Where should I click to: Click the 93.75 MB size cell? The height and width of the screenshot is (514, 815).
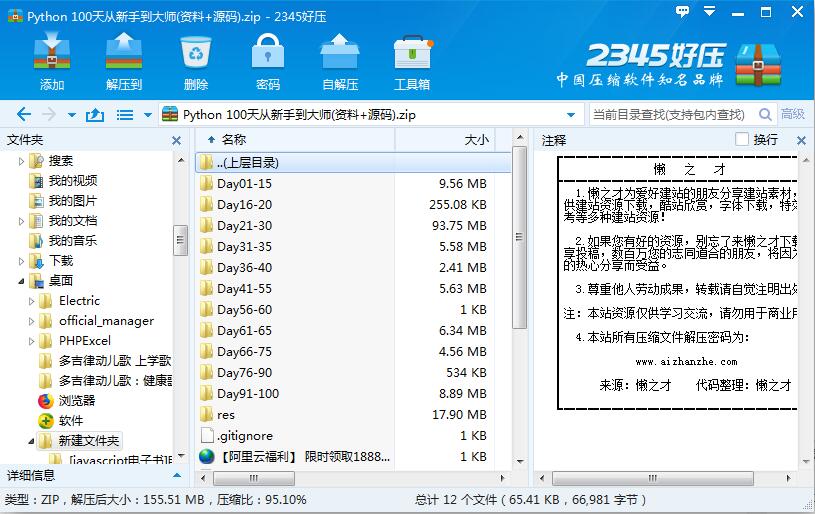coord(459,226)
